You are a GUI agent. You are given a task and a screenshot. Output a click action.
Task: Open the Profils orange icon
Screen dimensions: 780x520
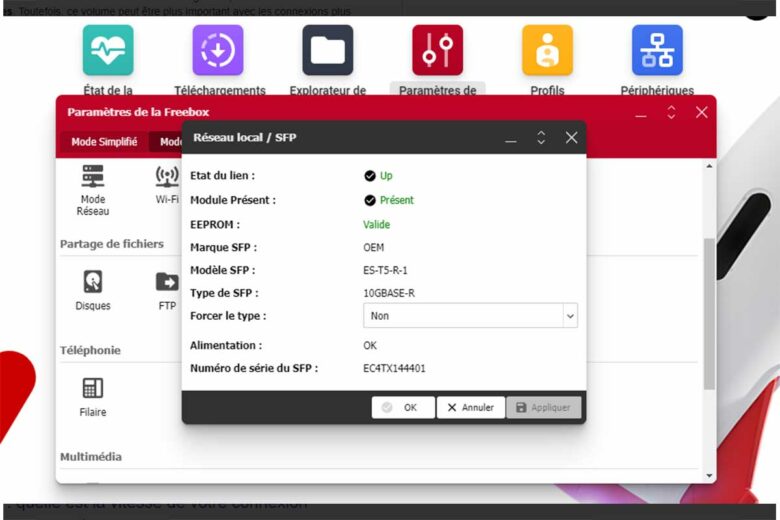pyautogui.click(x=548, y=50)
